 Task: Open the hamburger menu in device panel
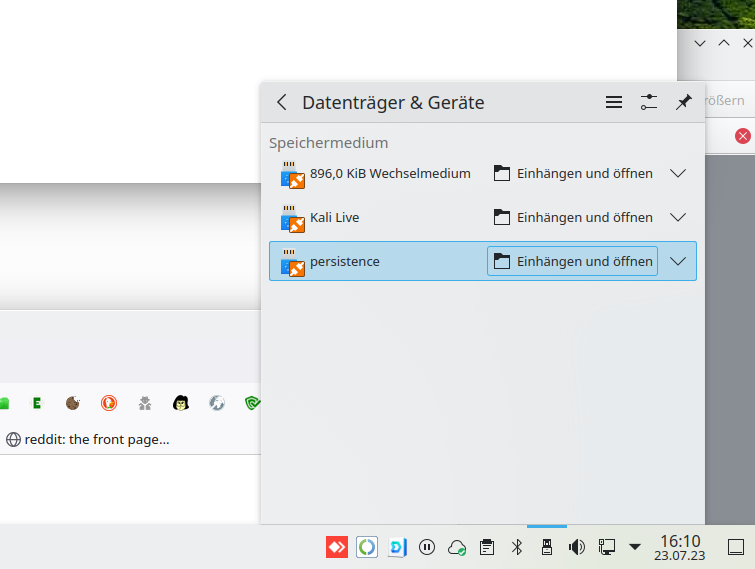[x=614, y=102]
